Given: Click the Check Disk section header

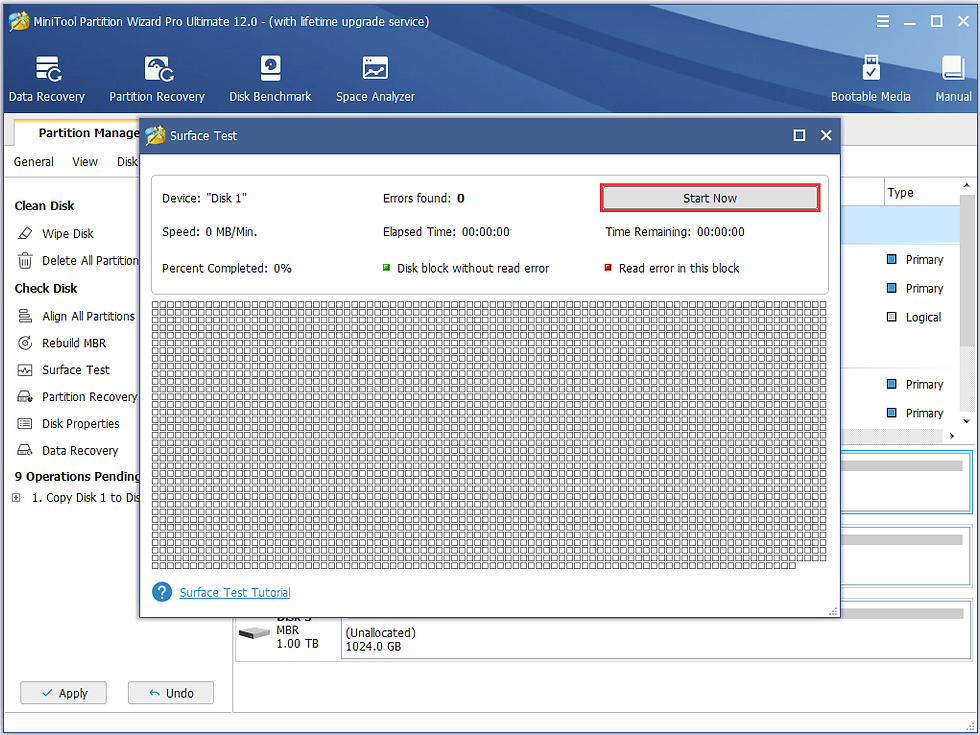Looking at the screenshot, I should 46,288.
